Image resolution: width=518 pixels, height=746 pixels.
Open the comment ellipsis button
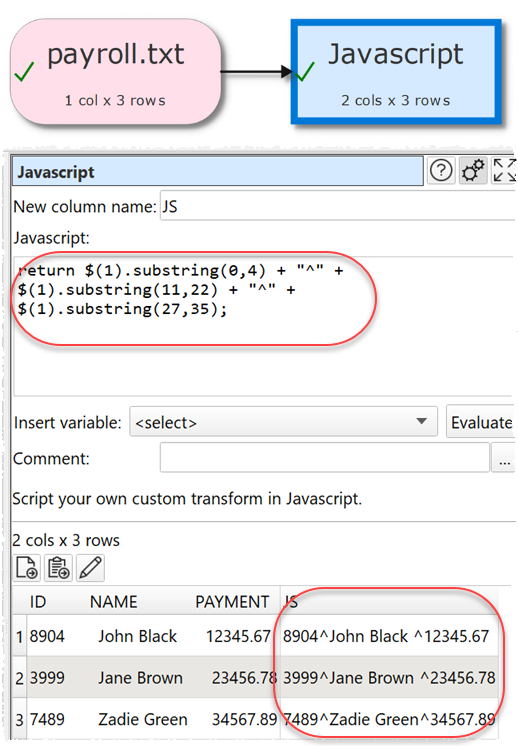pos(504,457)
